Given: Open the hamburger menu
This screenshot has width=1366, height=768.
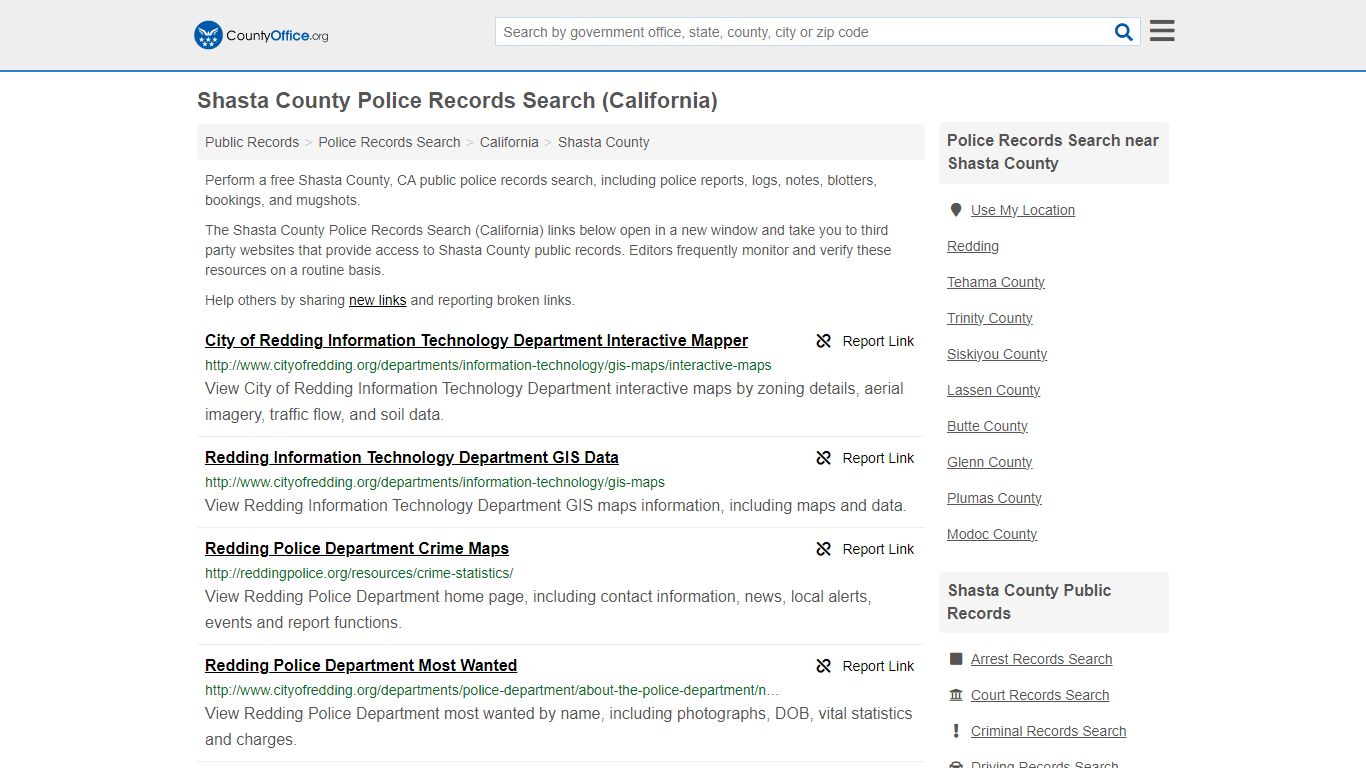Looking at the screenshot, I should 1162,31.
